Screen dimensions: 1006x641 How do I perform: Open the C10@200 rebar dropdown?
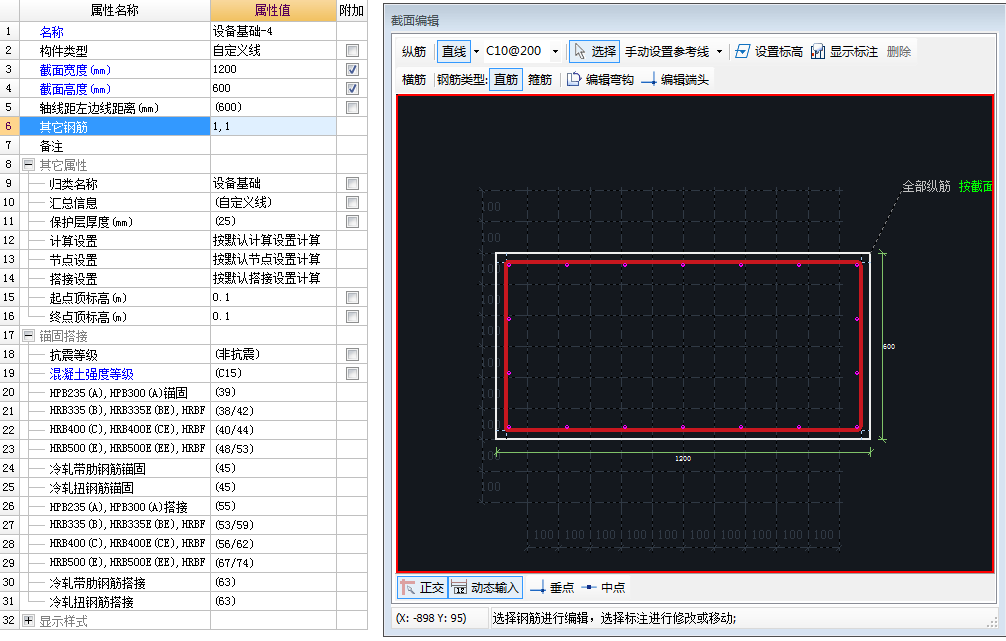pos(556,51)
